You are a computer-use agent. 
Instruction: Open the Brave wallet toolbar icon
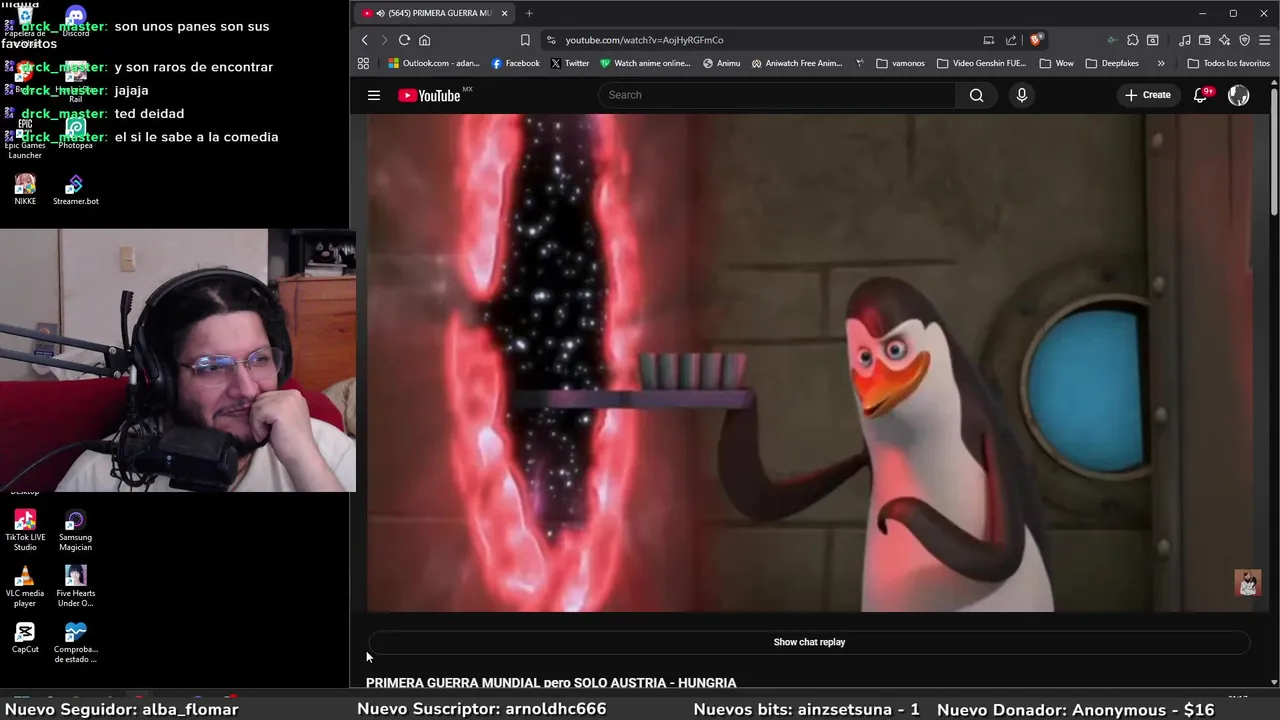(1205, 40)
